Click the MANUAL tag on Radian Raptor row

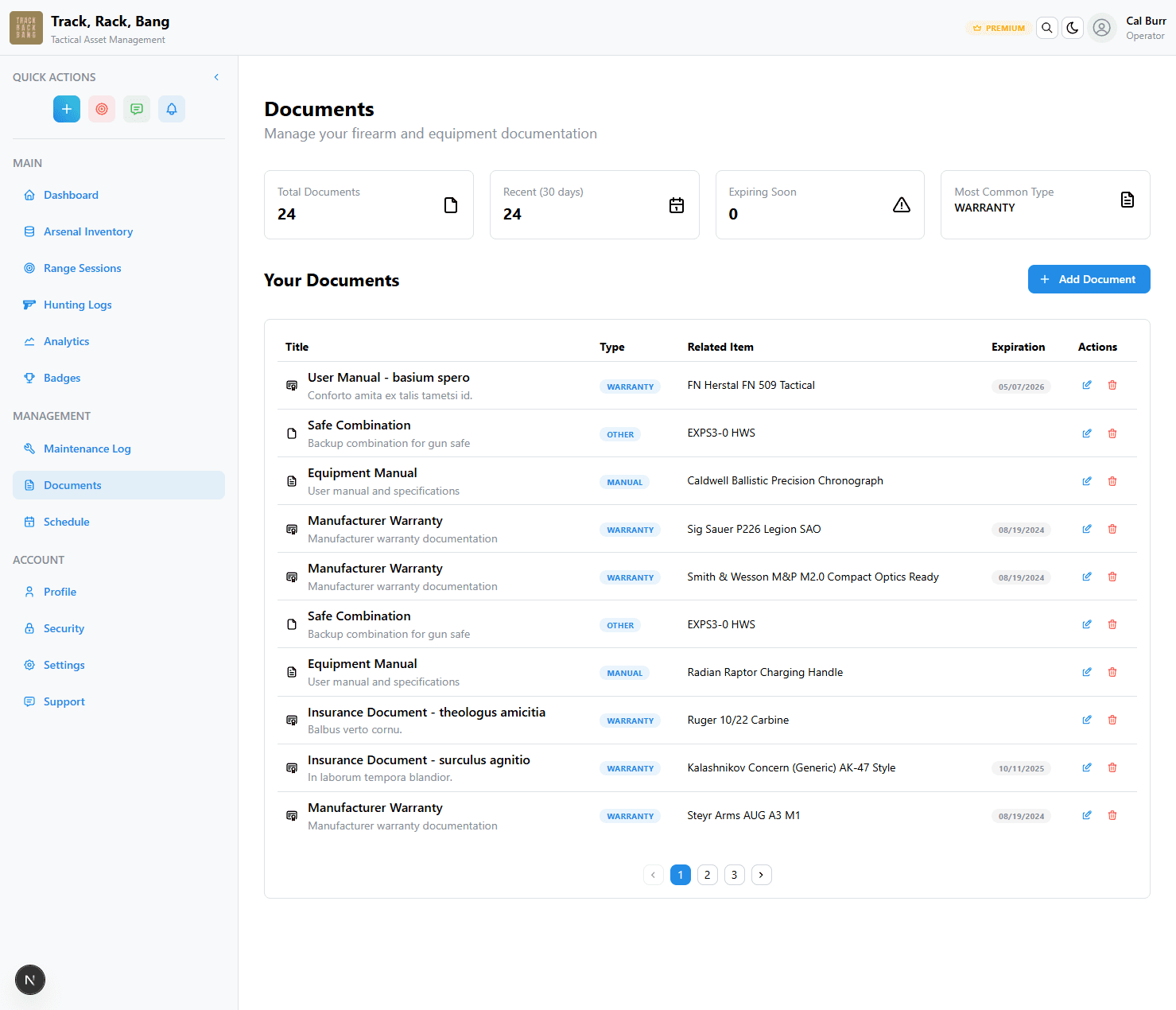click(x=625, y=673)
